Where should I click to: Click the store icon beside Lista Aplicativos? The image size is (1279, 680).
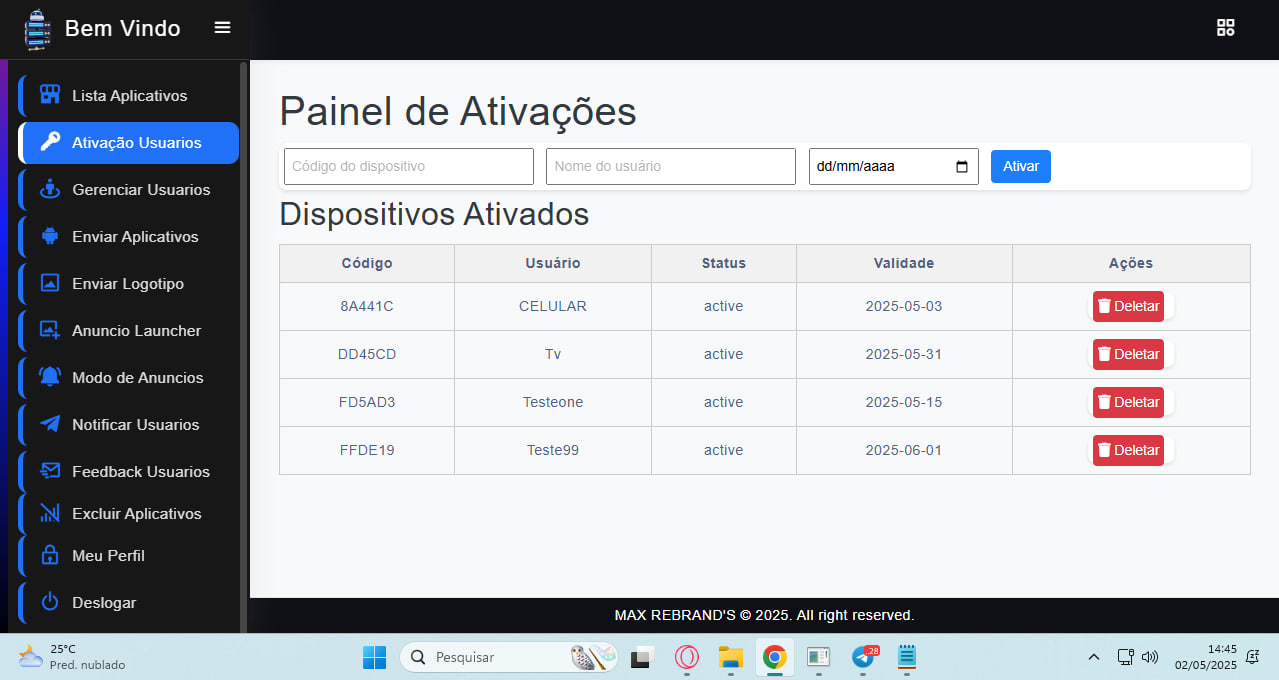pyautogui.click(x=50, y=95)
